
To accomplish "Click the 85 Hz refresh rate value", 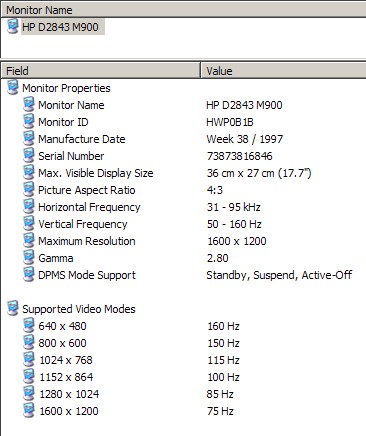I will 220,394.
